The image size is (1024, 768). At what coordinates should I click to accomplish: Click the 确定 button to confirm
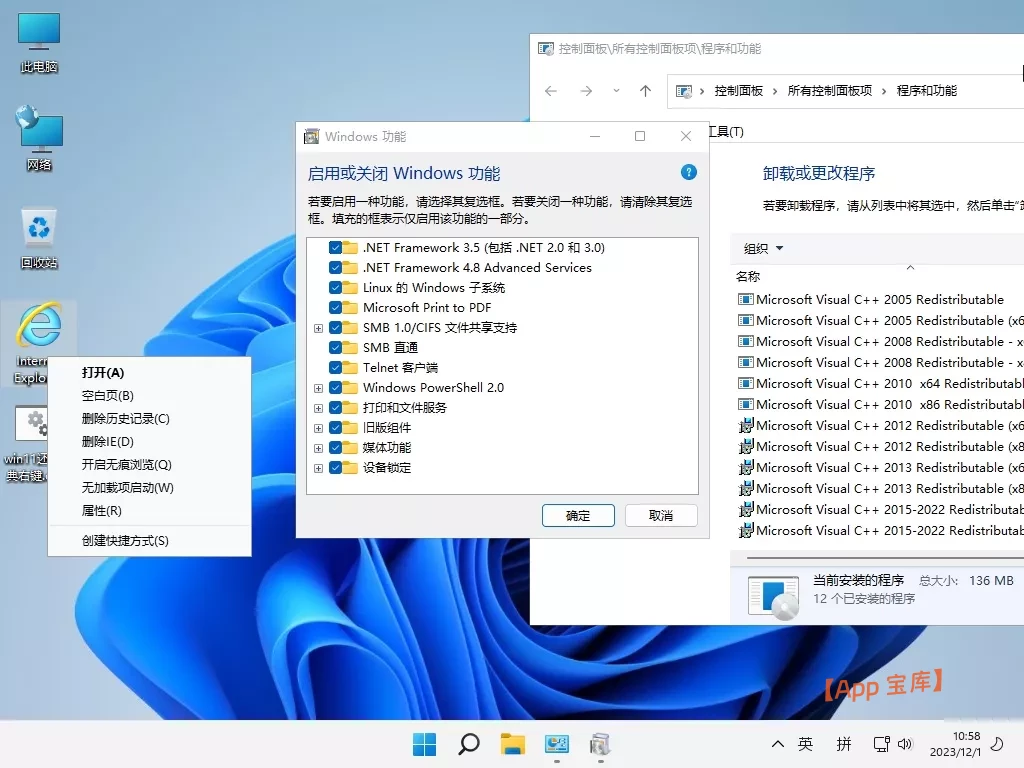(x=578, y=516)
